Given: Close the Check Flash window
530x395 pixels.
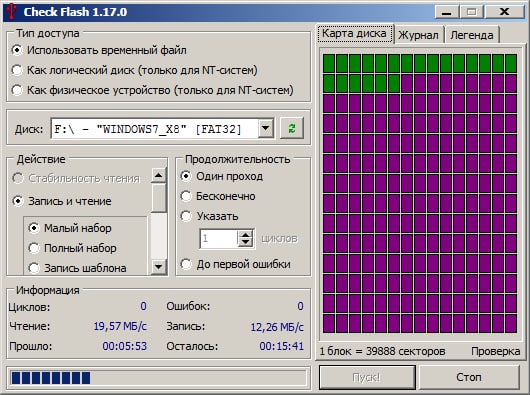Looking at the screenshot, I should tap(504, 12).
